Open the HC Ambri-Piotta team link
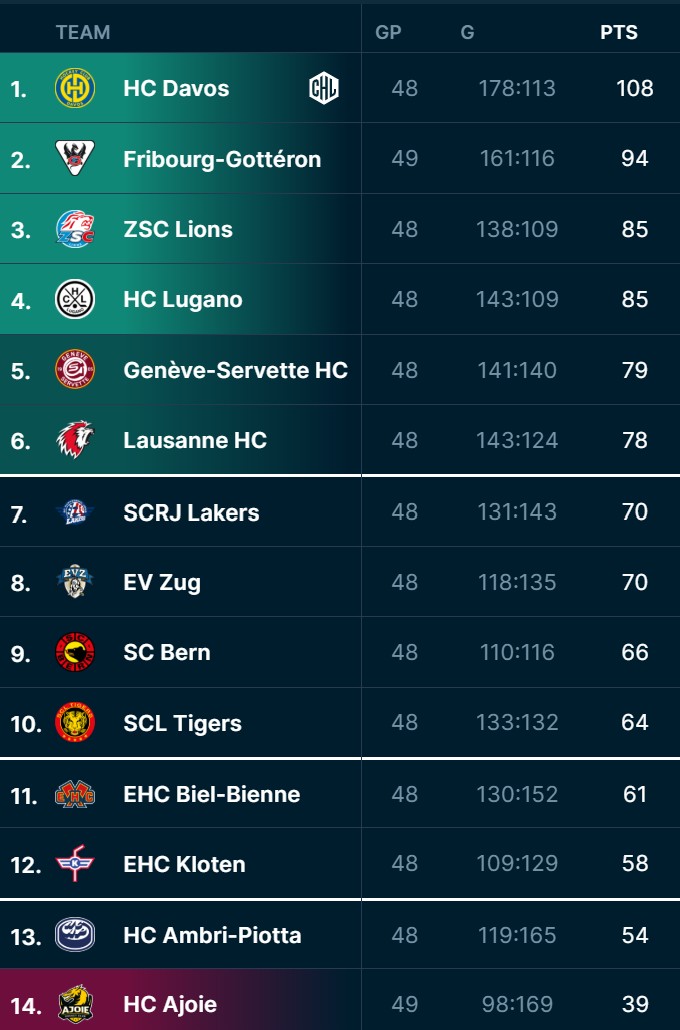680x1030 pixels. pyautogui.click(x=212, y=935)
